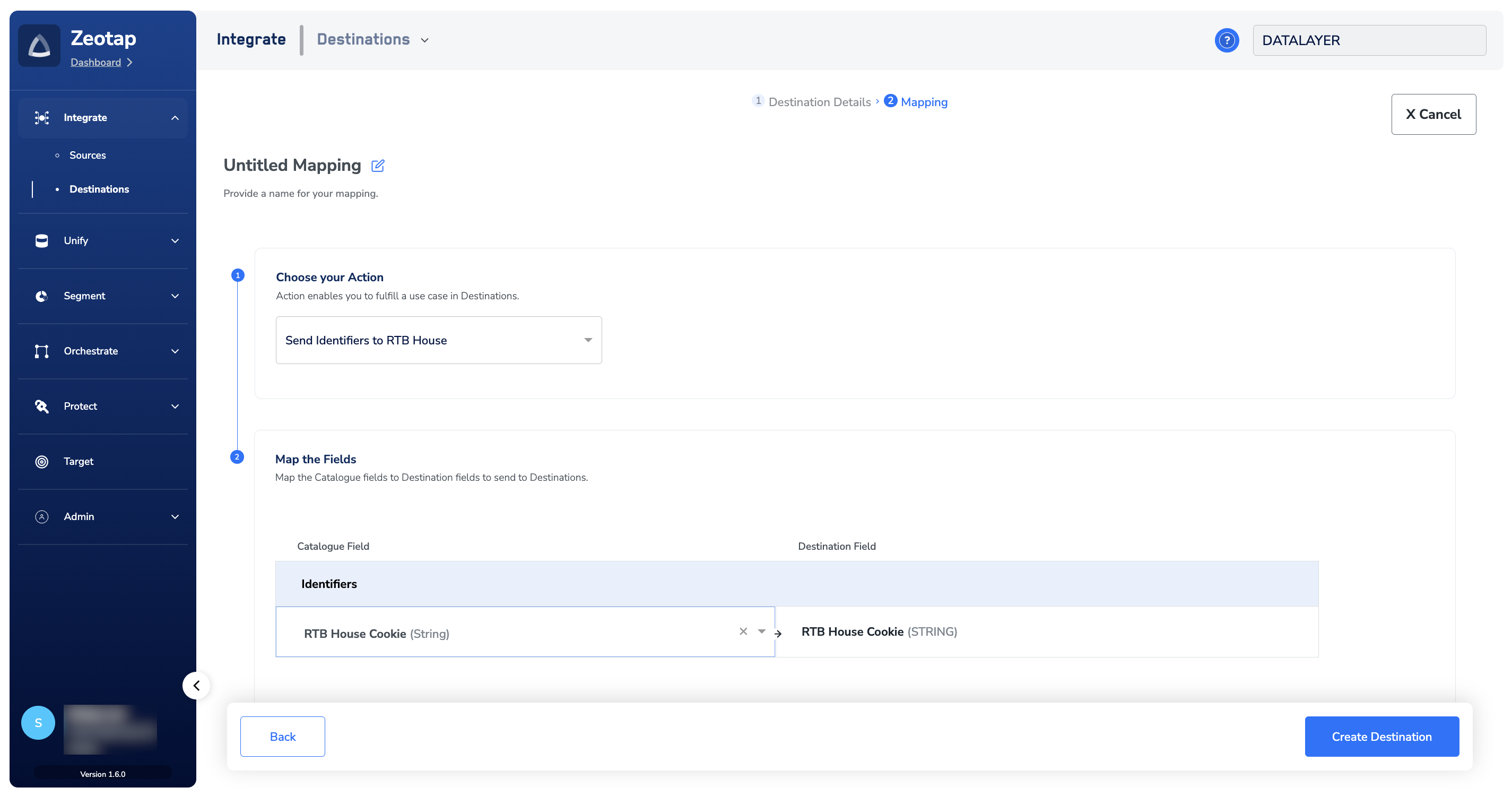
Task: Click the Zeotap logo icon
Action: coord(39,46)
